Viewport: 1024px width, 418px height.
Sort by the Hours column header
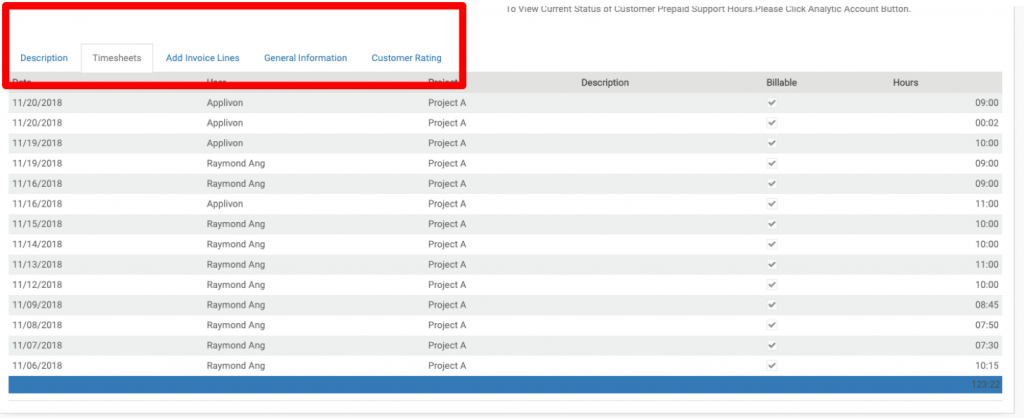click(905, 82)
